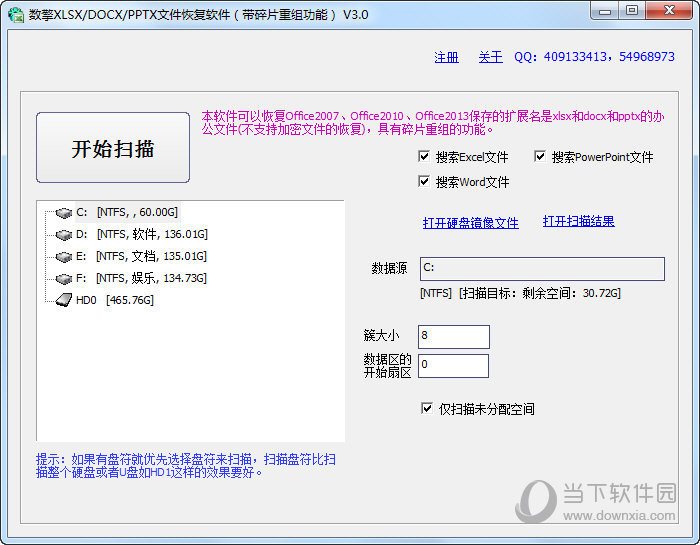Open the 关于 about link
This screenshot has height=545, width=700.
pyautogui.click(x=490, y=57)
